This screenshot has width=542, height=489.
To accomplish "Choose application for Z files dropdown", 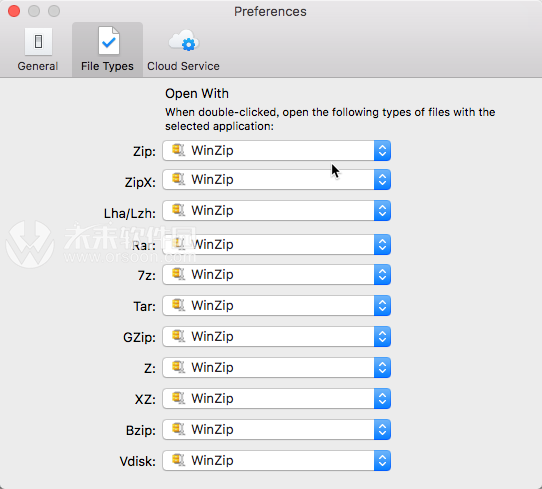I will pyautogui.click(x=277, y=367).
